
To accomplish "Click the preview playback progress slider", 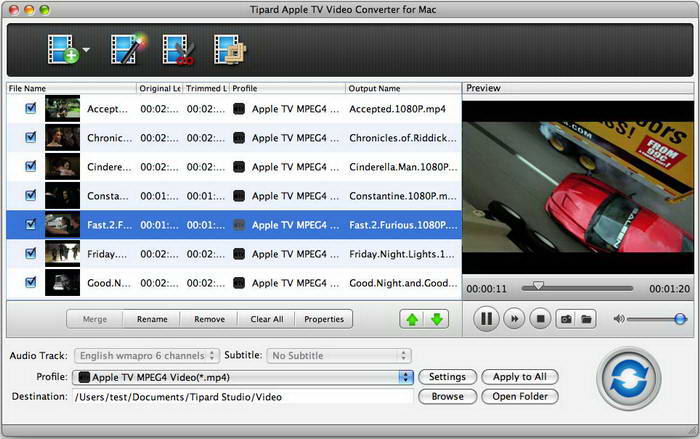I will [577, 288].
